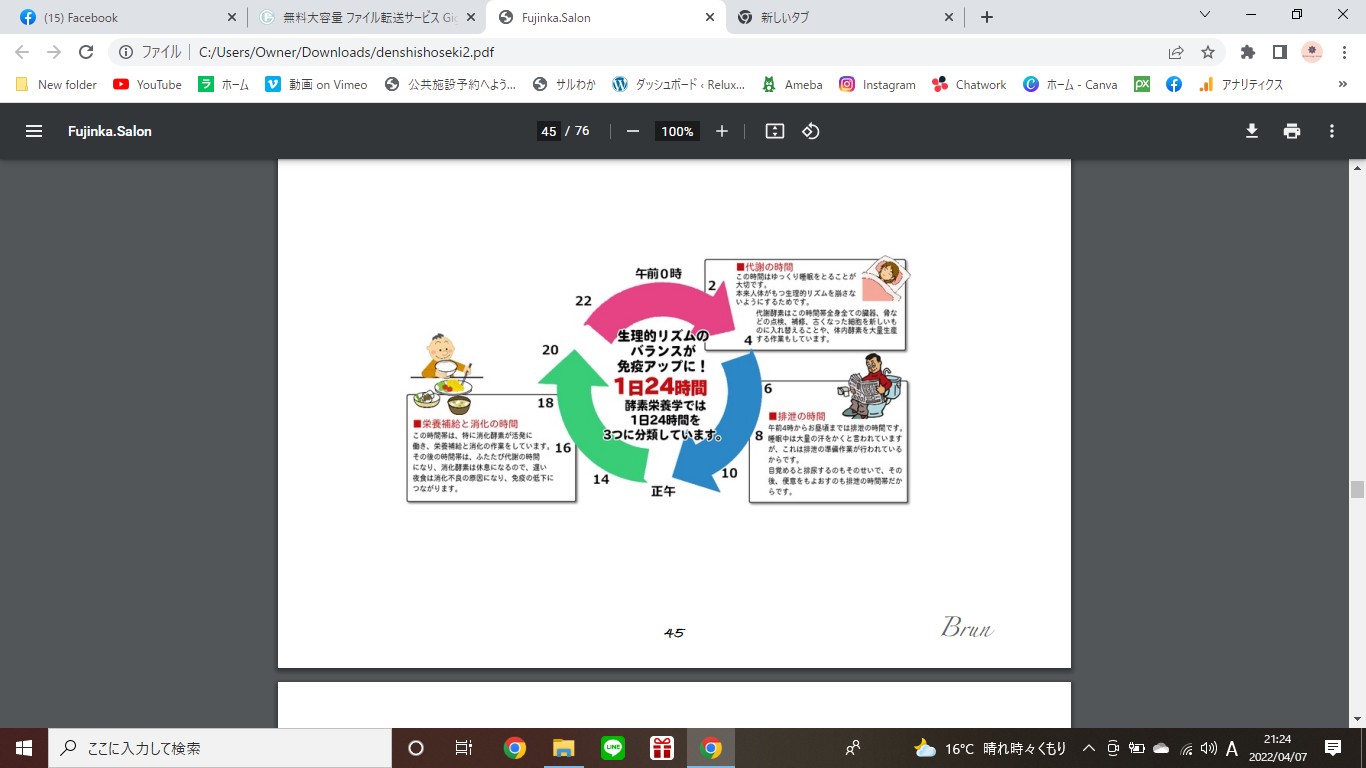Open the ダッシュボード Relux bookmark

point(679,85)
